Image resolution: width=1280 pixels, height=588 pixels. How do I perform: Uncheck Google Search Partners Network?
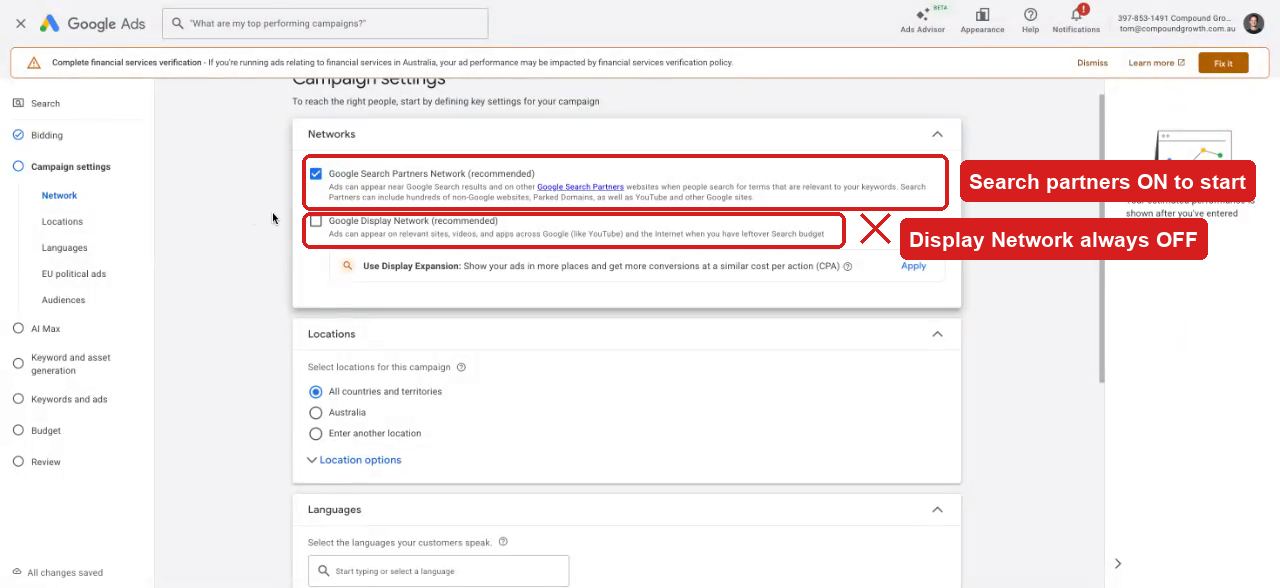pyautogui.click(x=316, y=174)
